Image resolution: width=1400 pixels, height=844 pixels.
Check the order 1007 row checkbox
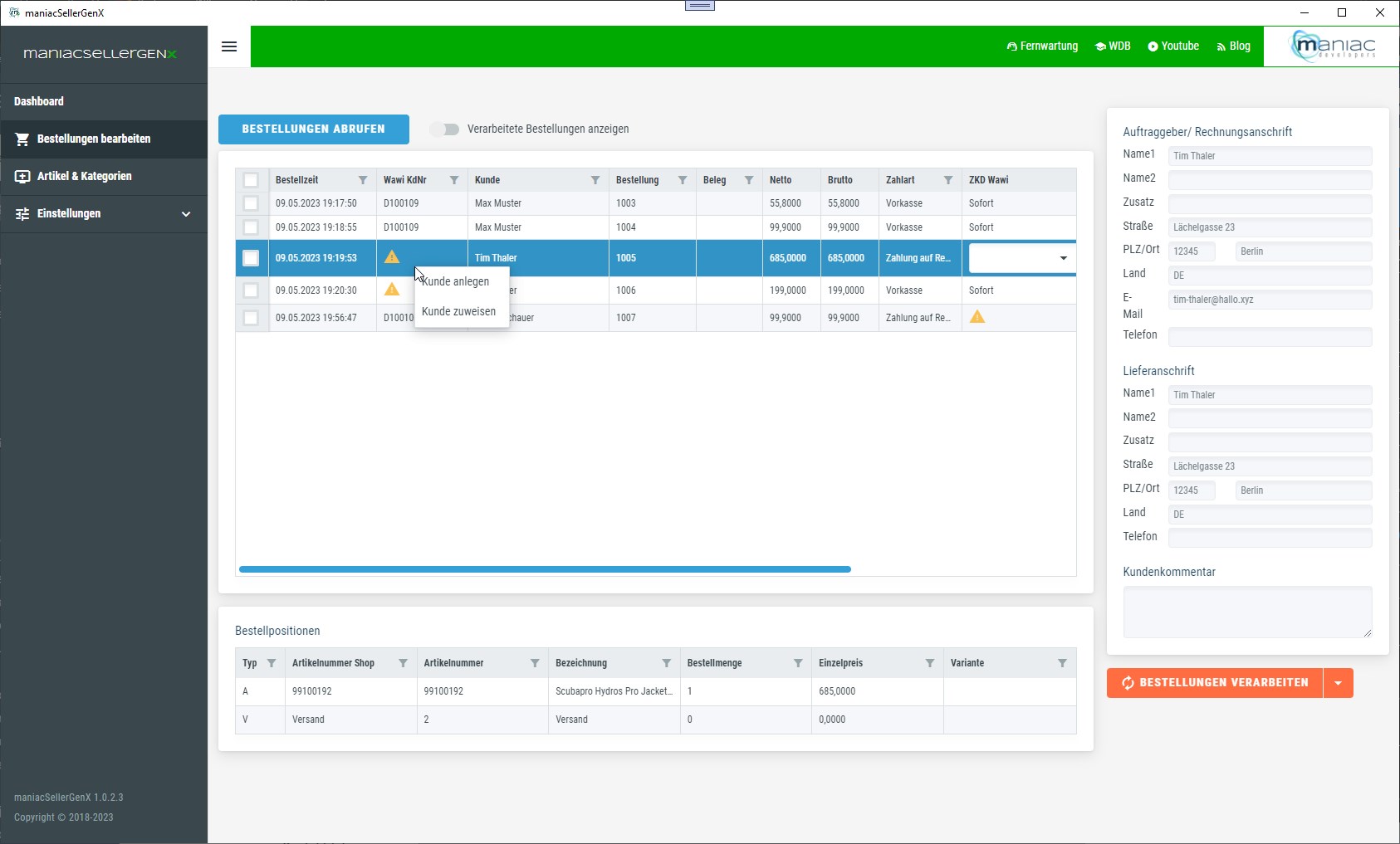(251, 318)
